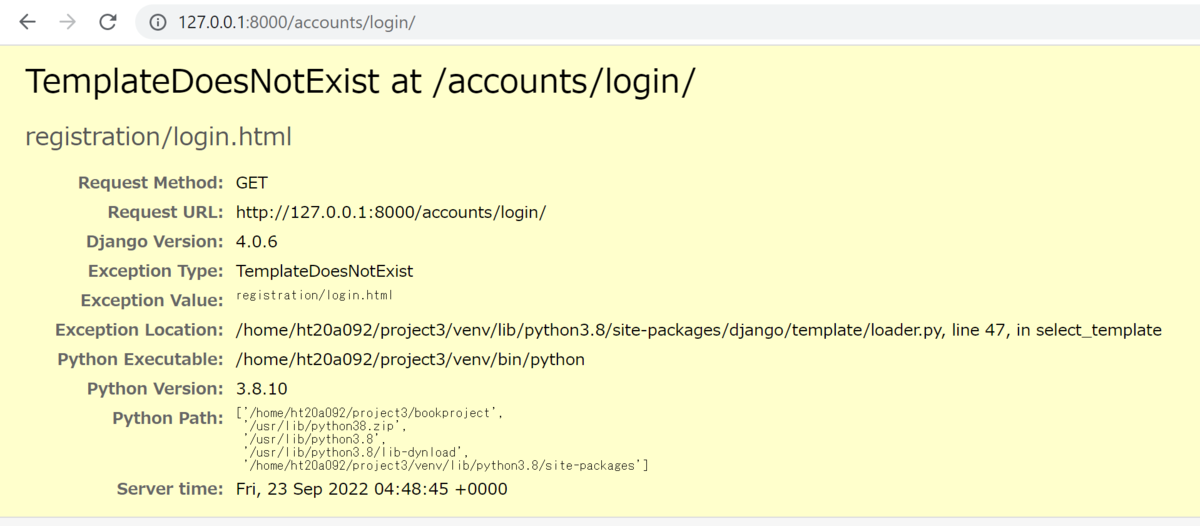1200x526 pixels.
Task: Click the browser back arrow
Action: click(27, 22)
